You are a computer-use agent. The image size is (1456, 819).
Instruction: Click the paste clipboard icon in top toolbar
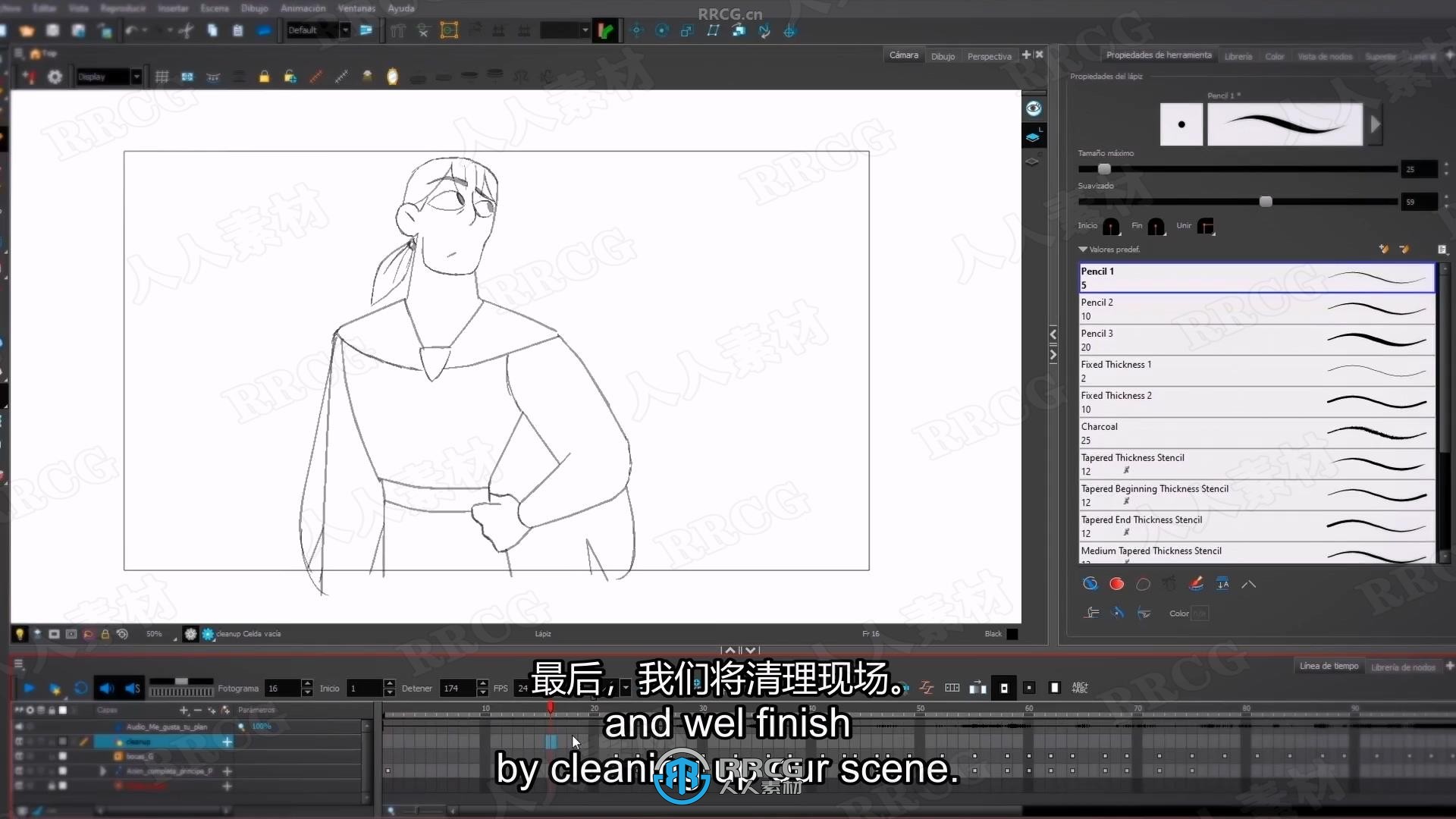click(237, 30)
